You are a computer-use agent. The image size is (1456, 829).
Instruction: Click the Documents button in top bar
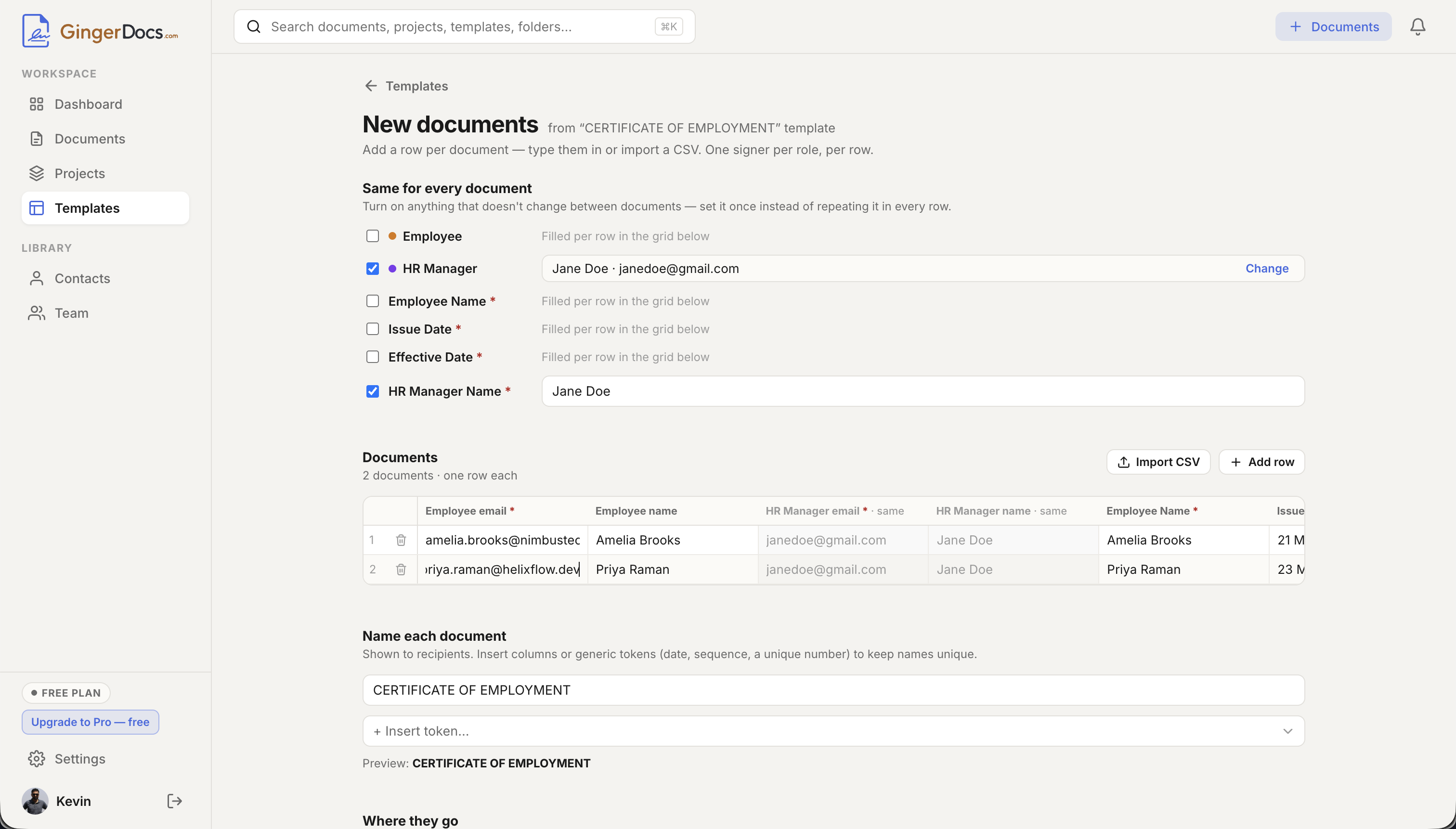point(1333,27)
